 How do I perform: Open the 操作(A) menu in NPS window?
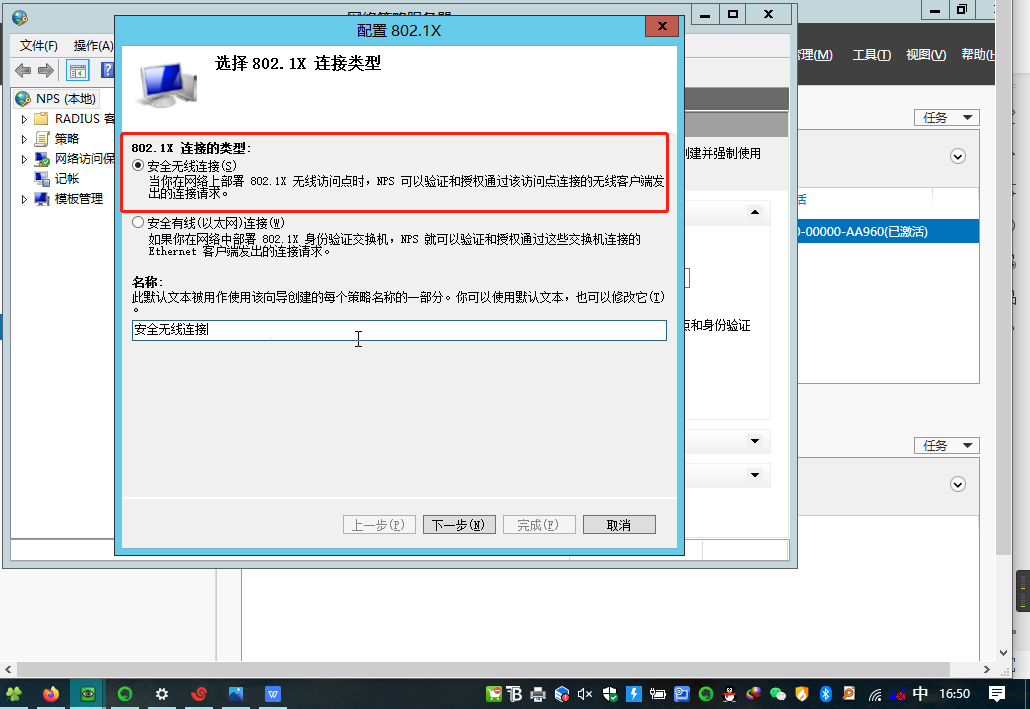click(x=93, y=45)
